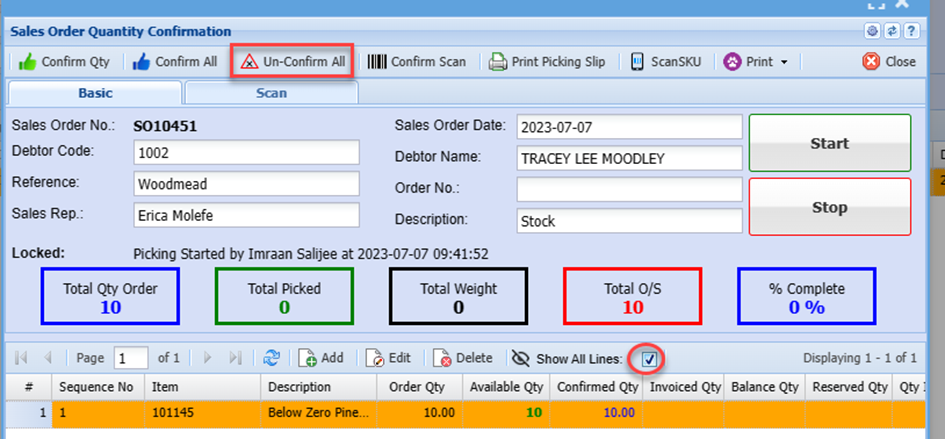Viewport: 945px width, 439px height.
Task: Click the ScanSKU button
Action: (x=666, y=62)
